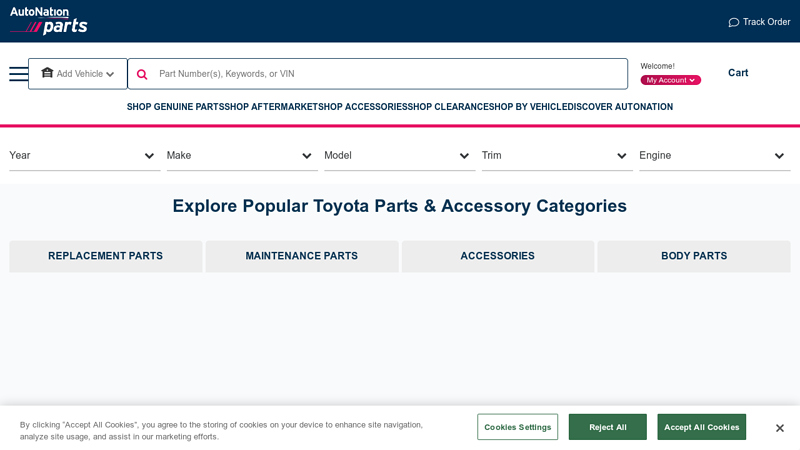The image size is (800, 450).
Task: Open the Cart link
Action: (x=738, y=73)
